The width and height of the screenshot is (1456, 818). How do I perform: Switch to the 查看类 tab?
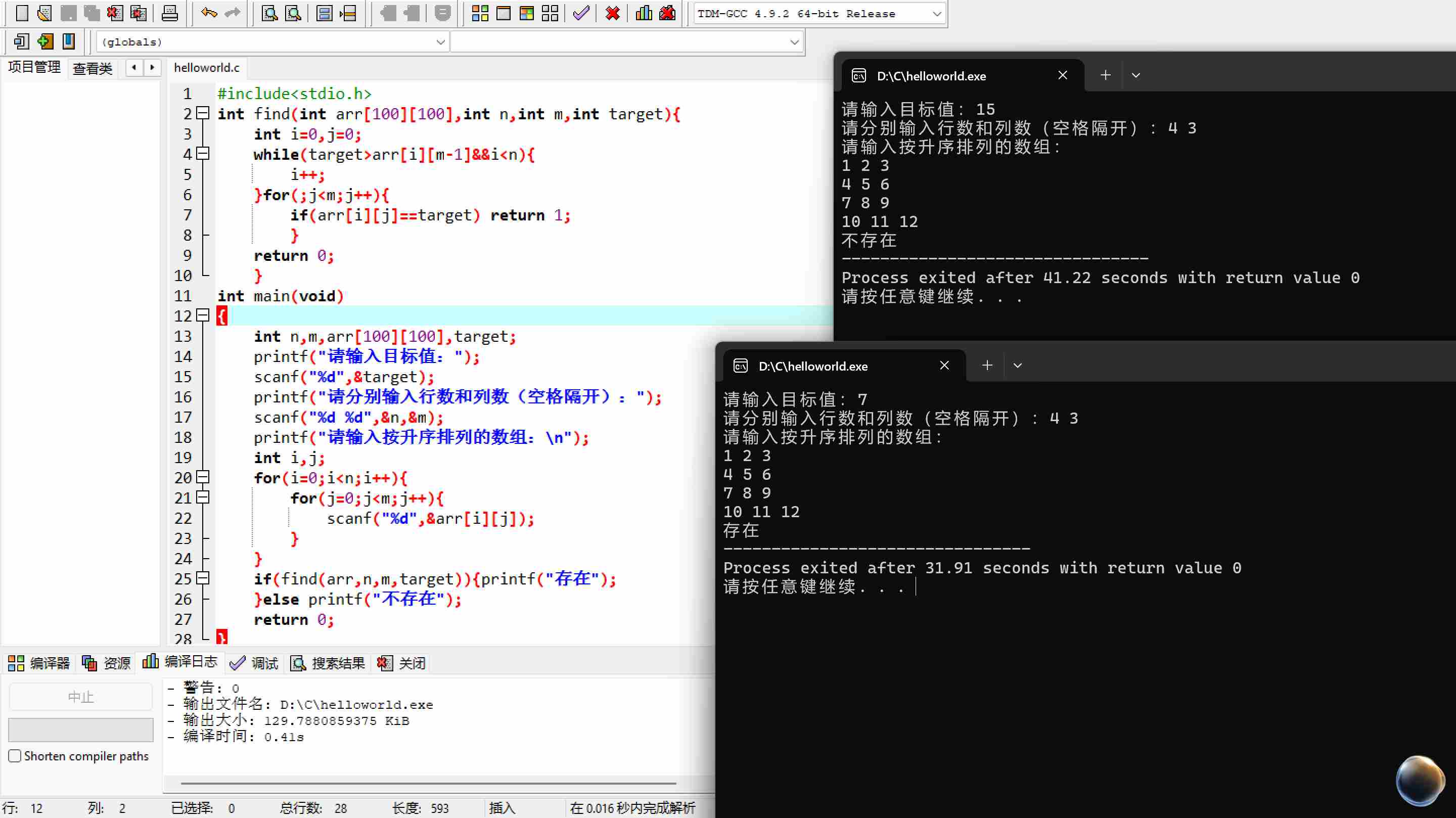pos(93,68)
